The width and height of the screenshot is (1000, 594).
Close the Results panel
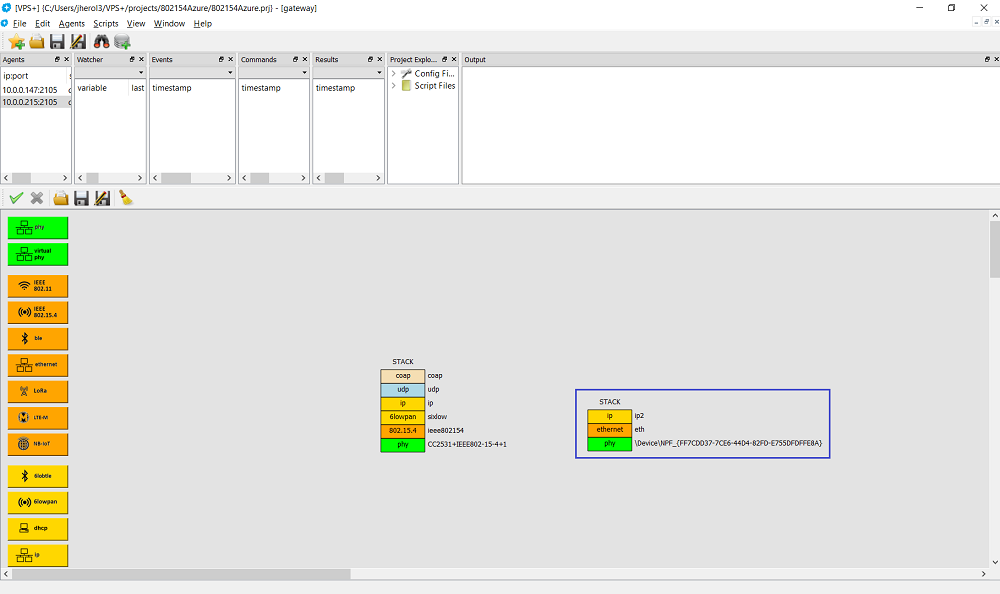pyautogui.click(x=380, y=60)
